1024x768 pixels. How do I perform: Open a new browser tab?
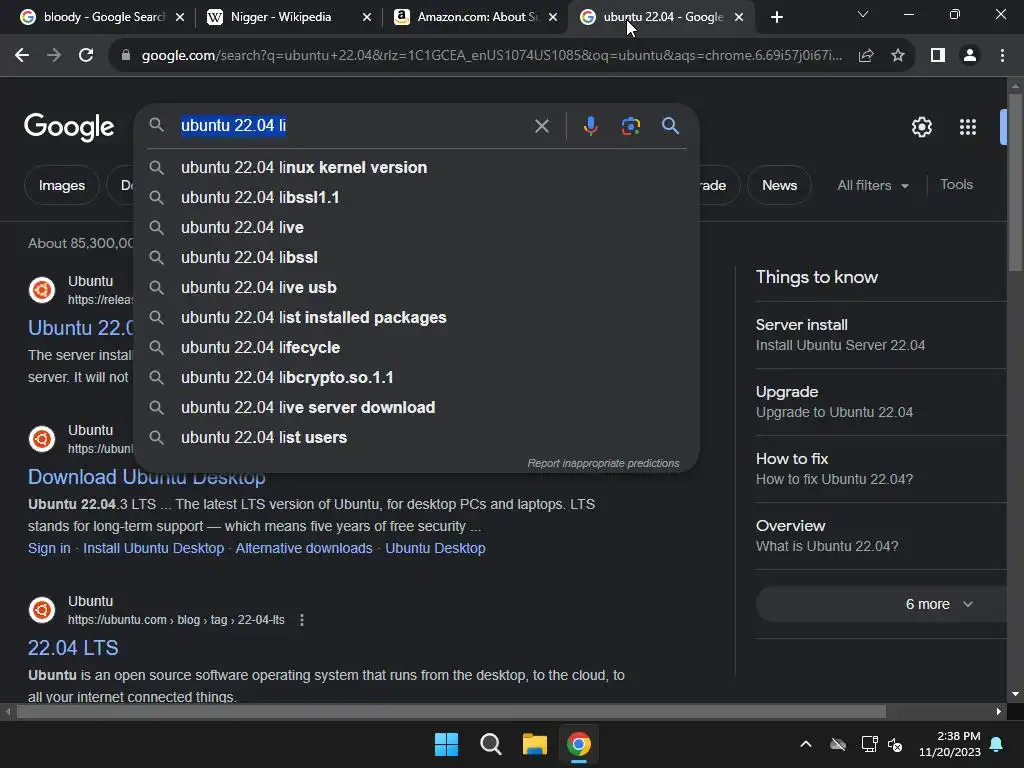[x=776, y=17]
